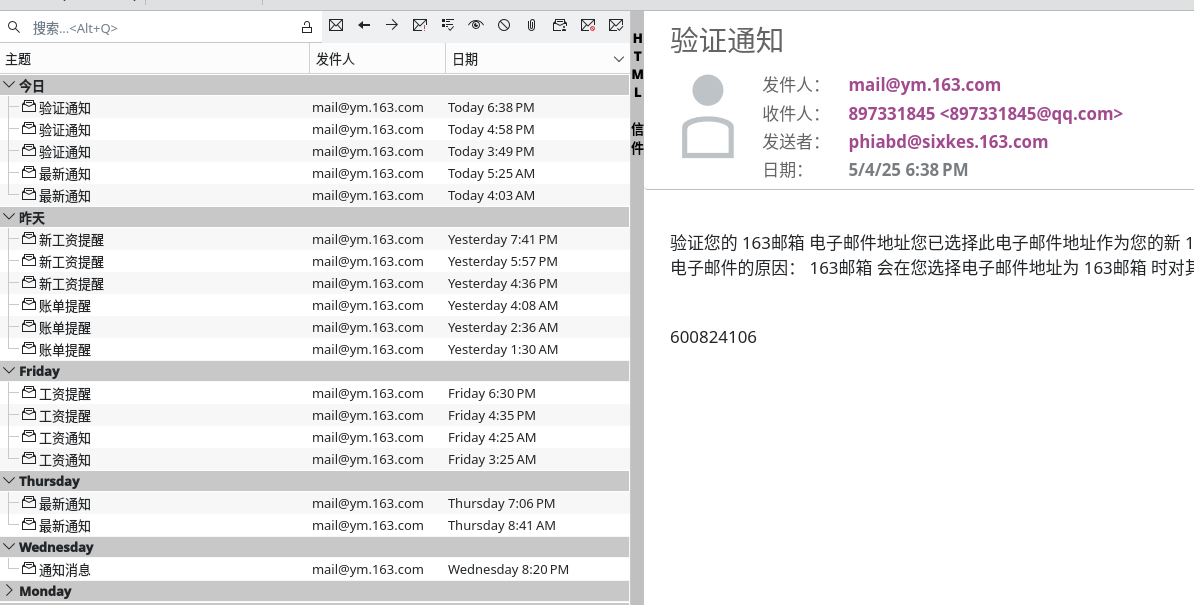The image size is (1194, 605).
Task: Filter messages with attachments via paperclip
Action: click(x=532, y=25)
